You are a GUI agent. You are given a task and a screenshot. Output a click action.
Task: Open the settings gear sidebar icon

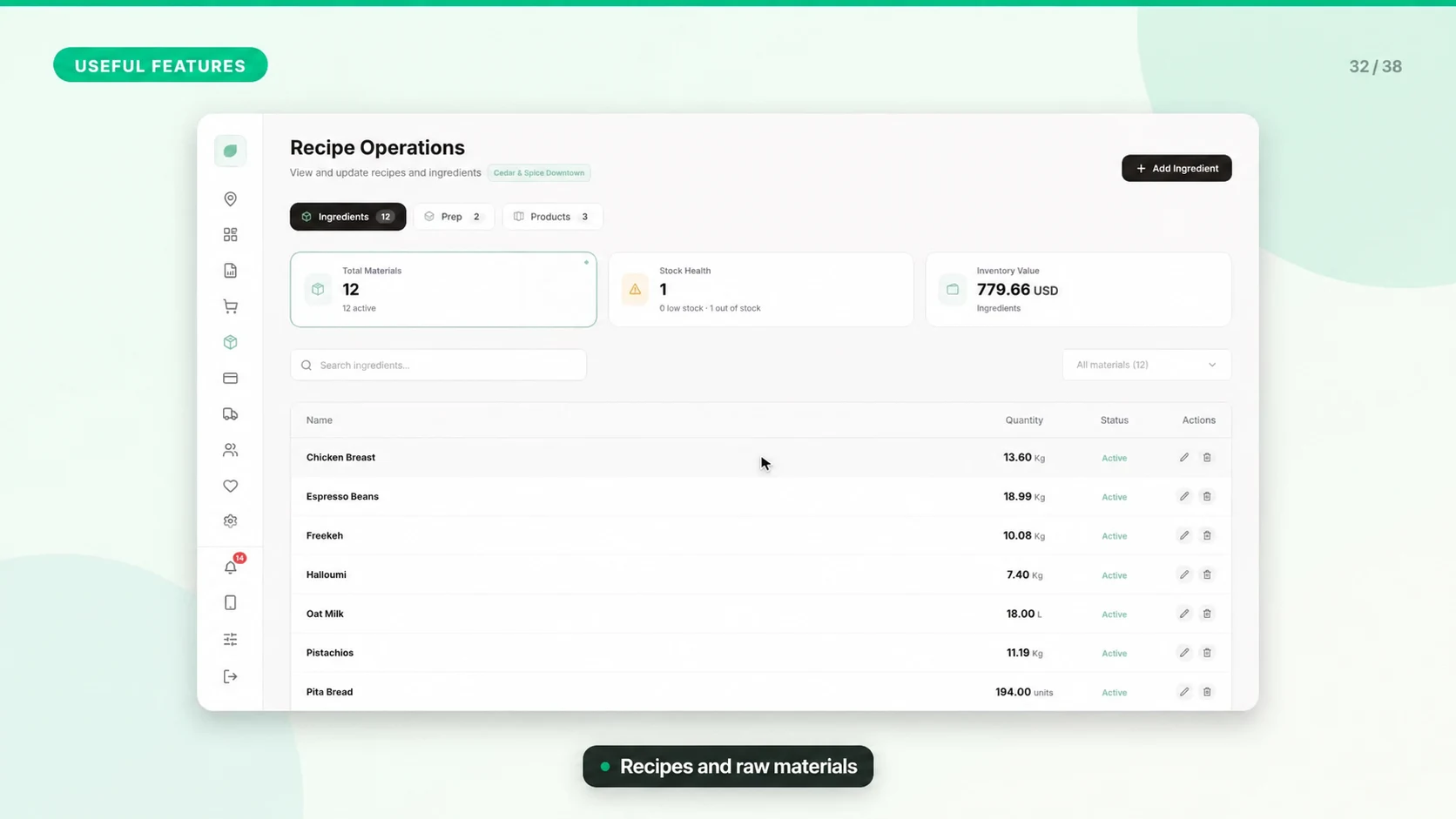pos(230,521)
